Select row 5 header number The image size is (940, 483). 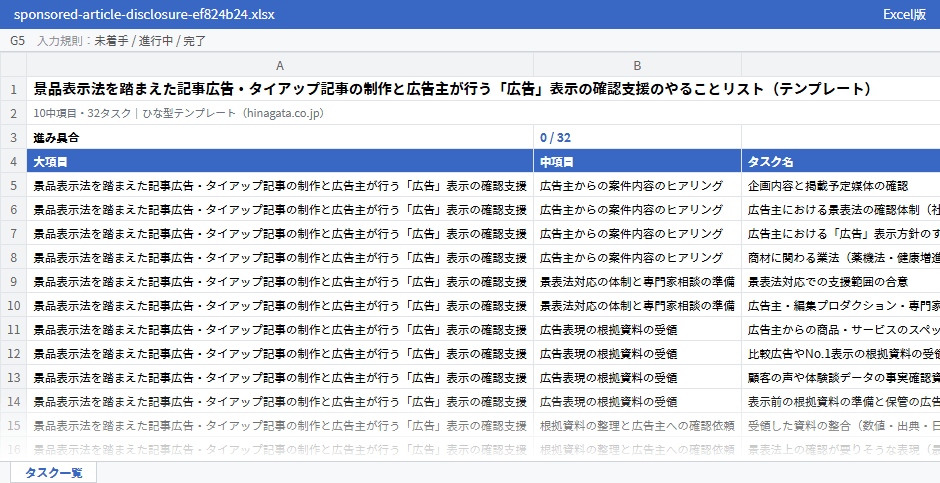coord(13,185)
